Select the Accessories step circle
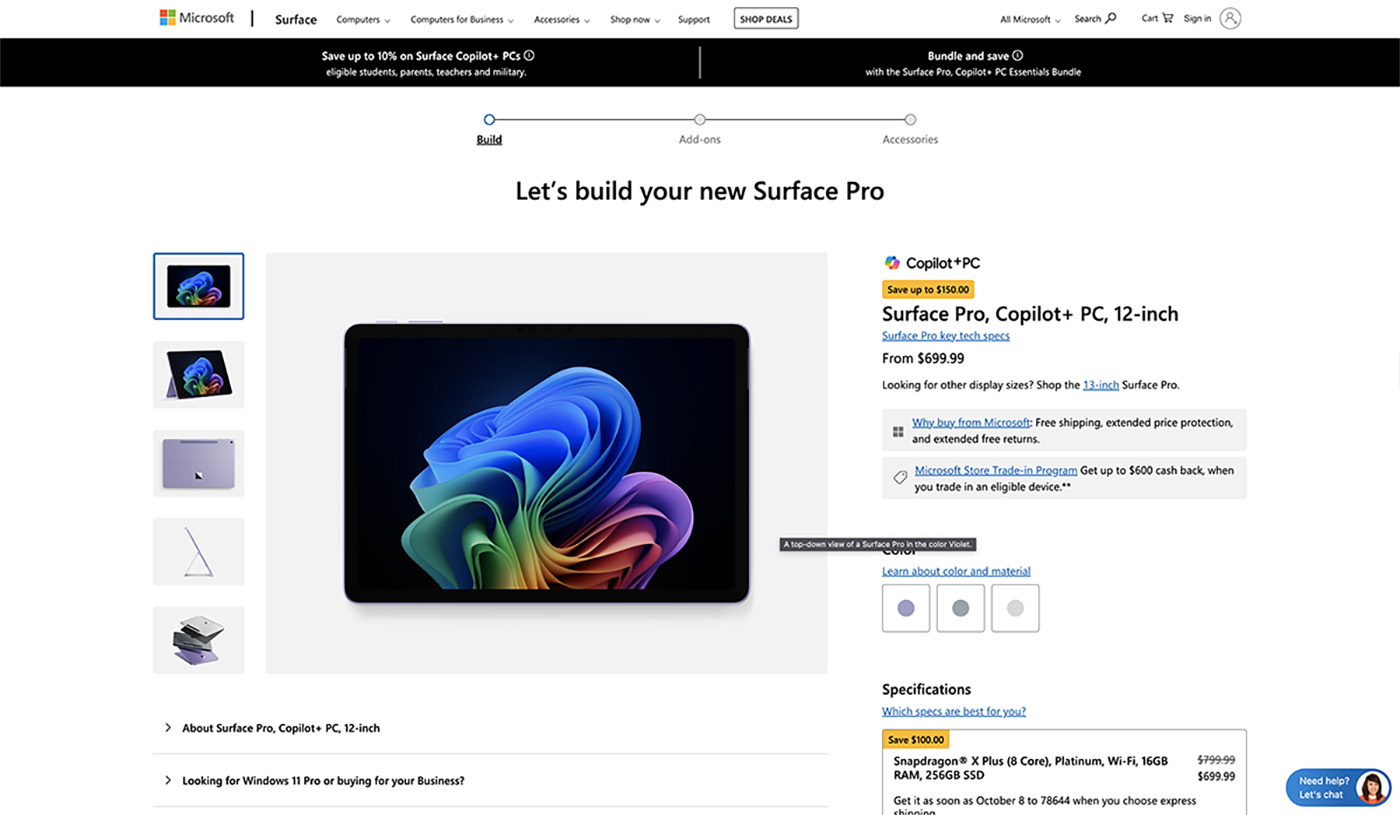 tap(910, 120)
